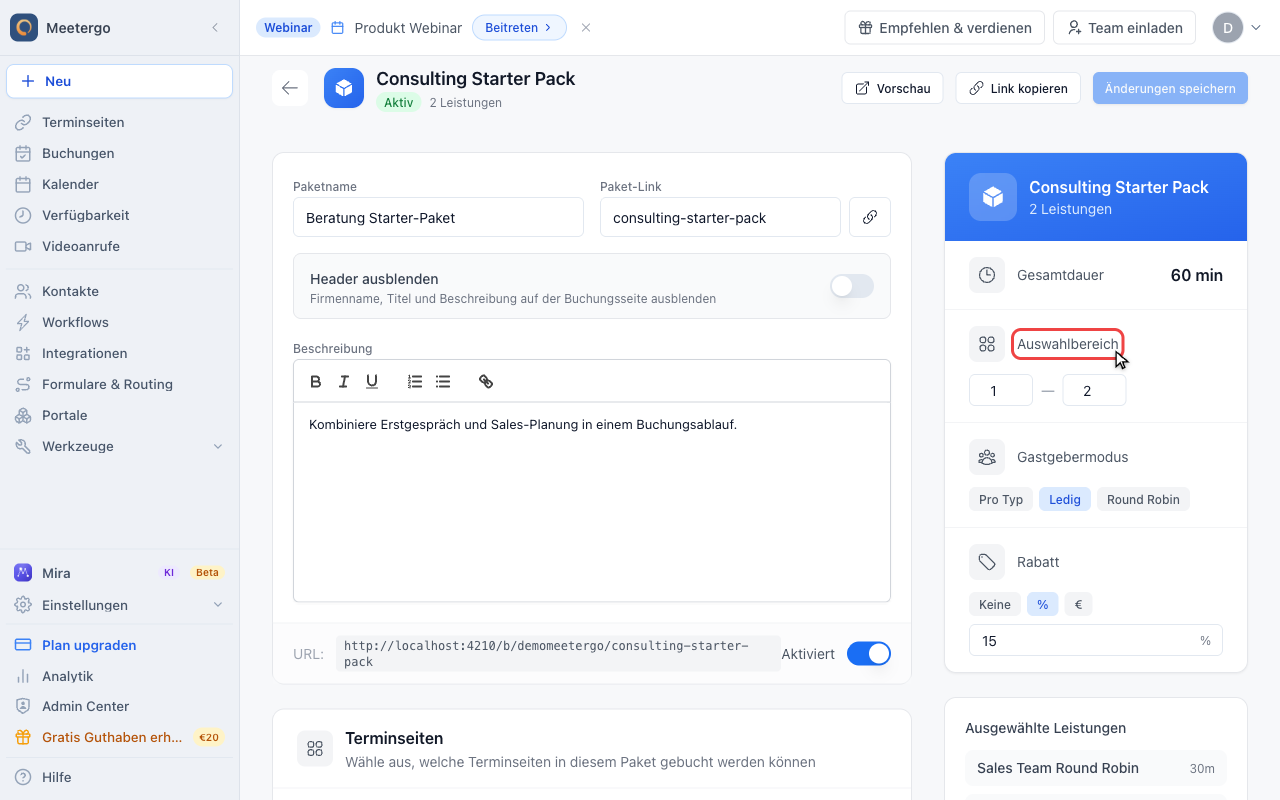Click Änderungen speichern button
This screenshot has height=800, width=1280.
click(x=1170, y=88)
